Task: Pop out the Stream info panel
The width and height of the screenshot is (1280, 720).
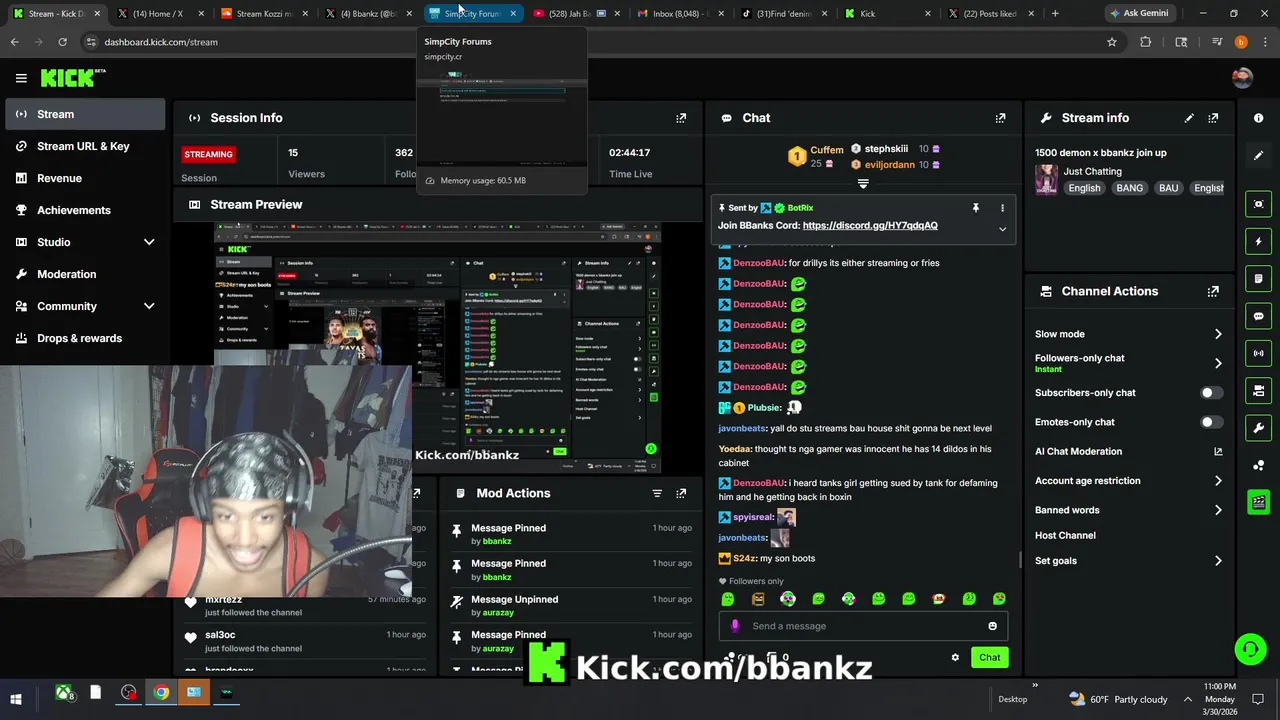Action: click(x=1213, y=118)
